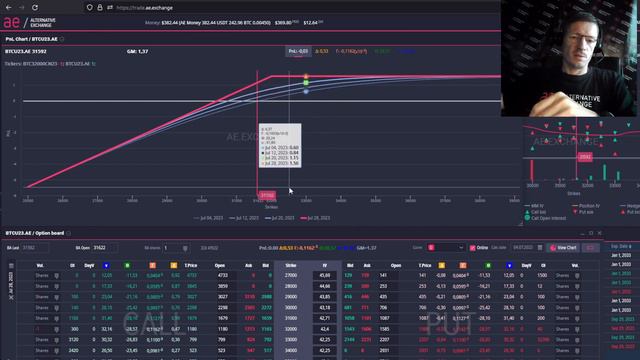
Task: Click the put-side shield icon in strike 29000 row
Action: [x=577, y=297]
